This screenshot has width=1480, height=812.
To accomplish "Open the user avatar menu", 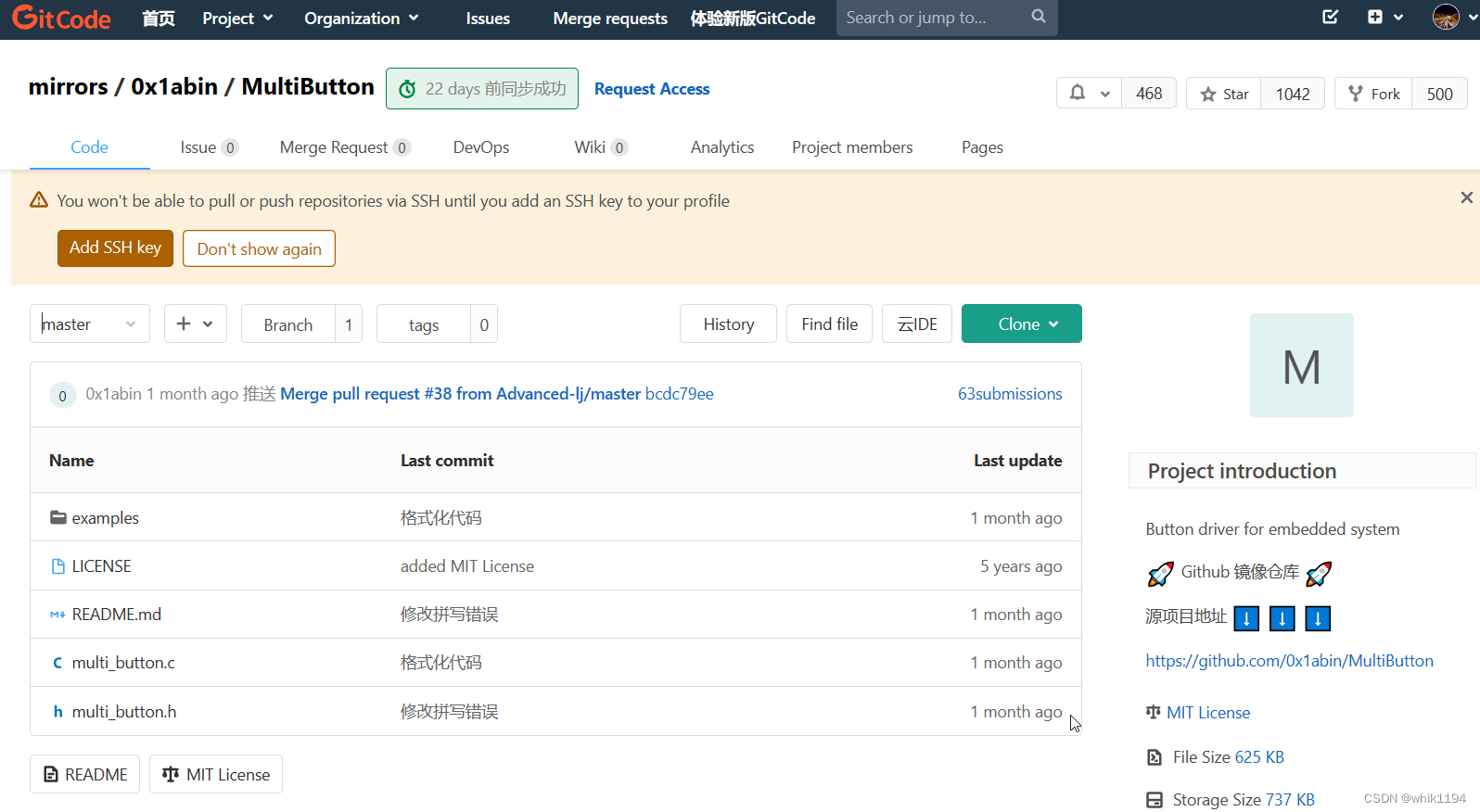I will point(1454,17).
